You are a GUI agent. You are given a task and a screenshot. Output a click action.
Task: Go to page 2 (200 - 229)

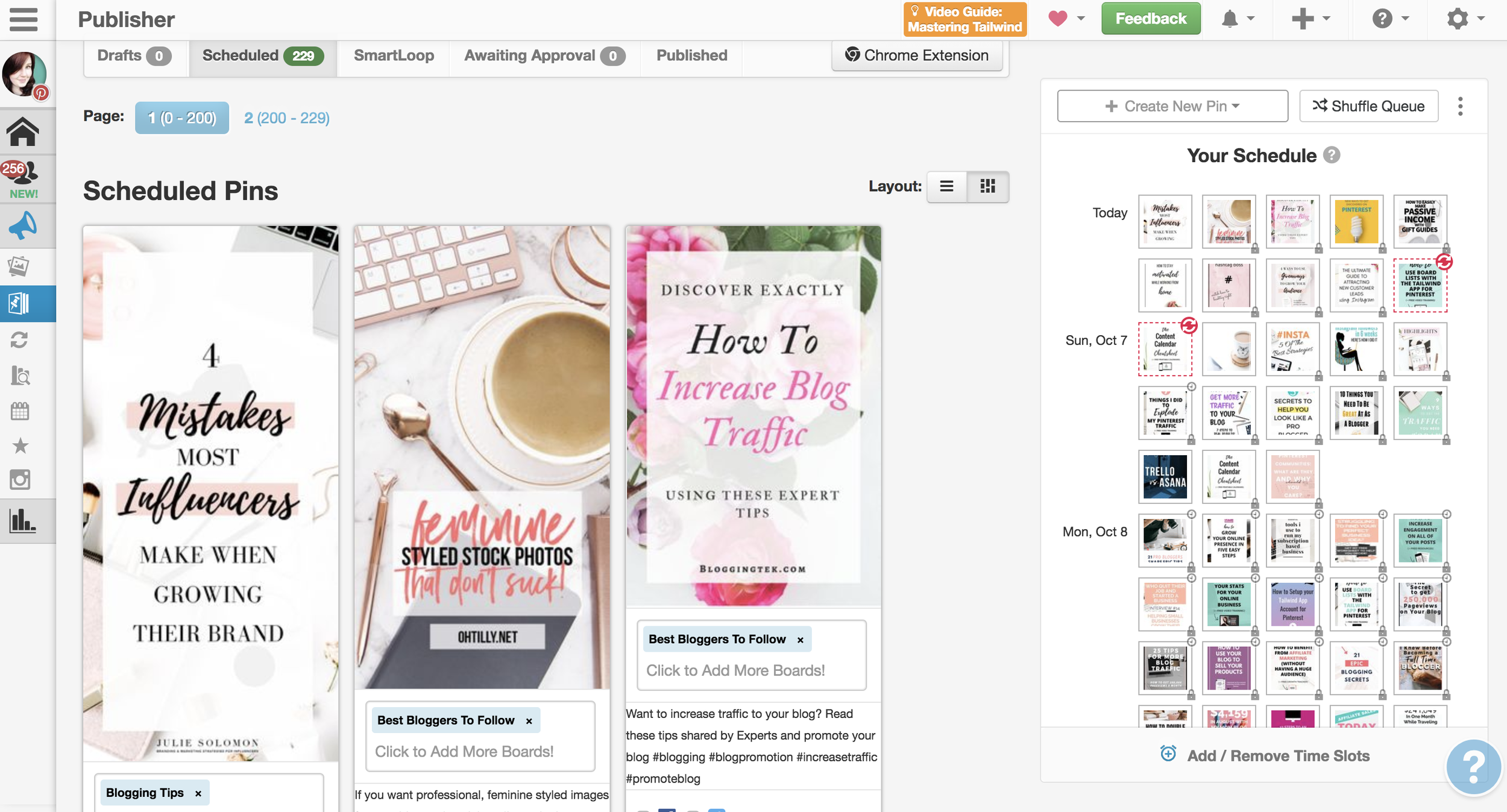pyautogui.click(x=286, y=118)
